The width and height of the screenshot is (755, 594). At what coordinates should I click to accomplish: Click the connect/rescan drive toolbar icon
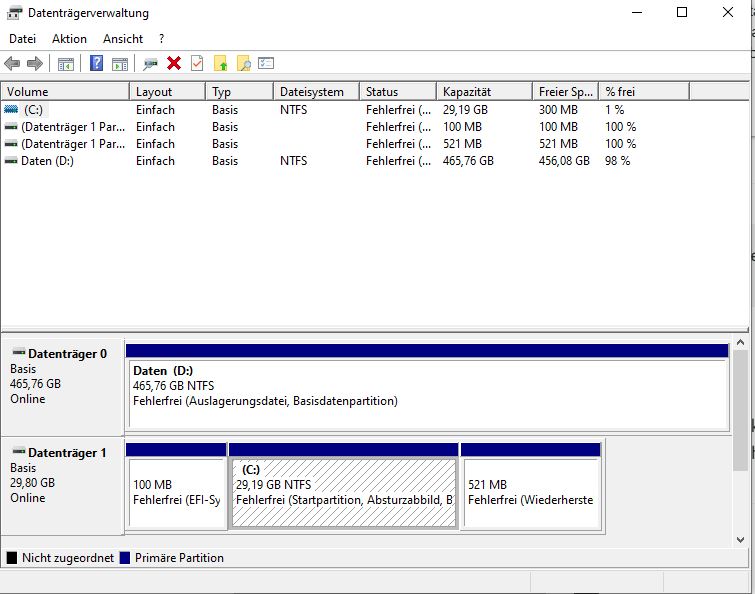tap(150, 64)
